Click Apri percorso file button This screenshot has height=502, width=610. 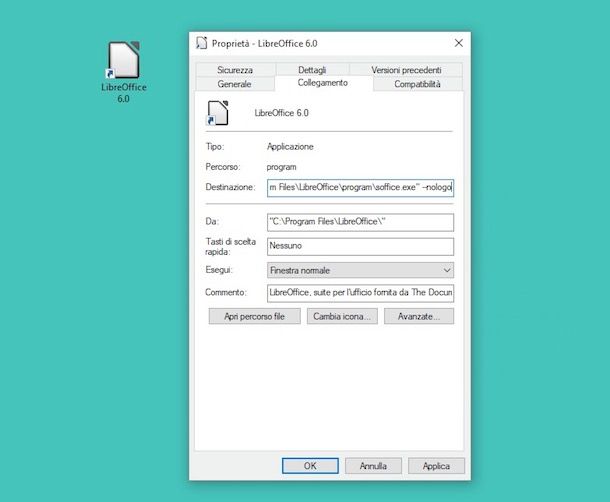254,316
